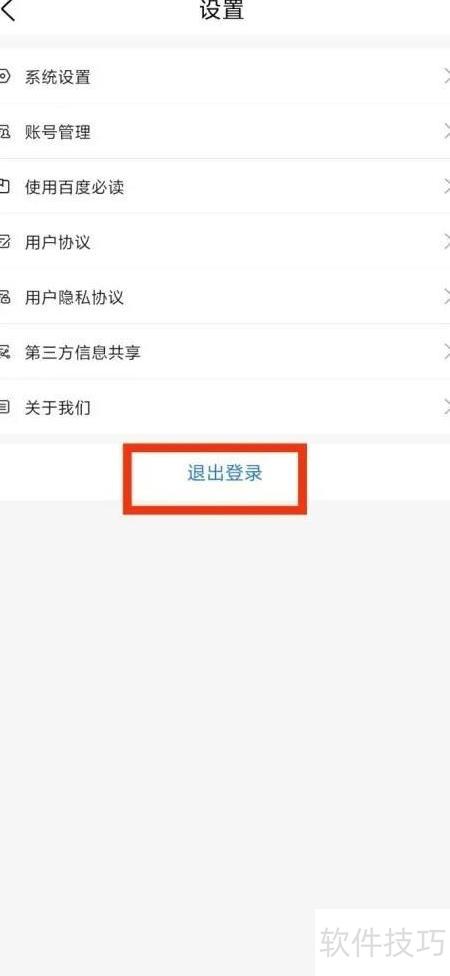Open the 系统设置 menu entry
Image resolution: width=450 pixels, height=976 pixels.
click(225, 77)
